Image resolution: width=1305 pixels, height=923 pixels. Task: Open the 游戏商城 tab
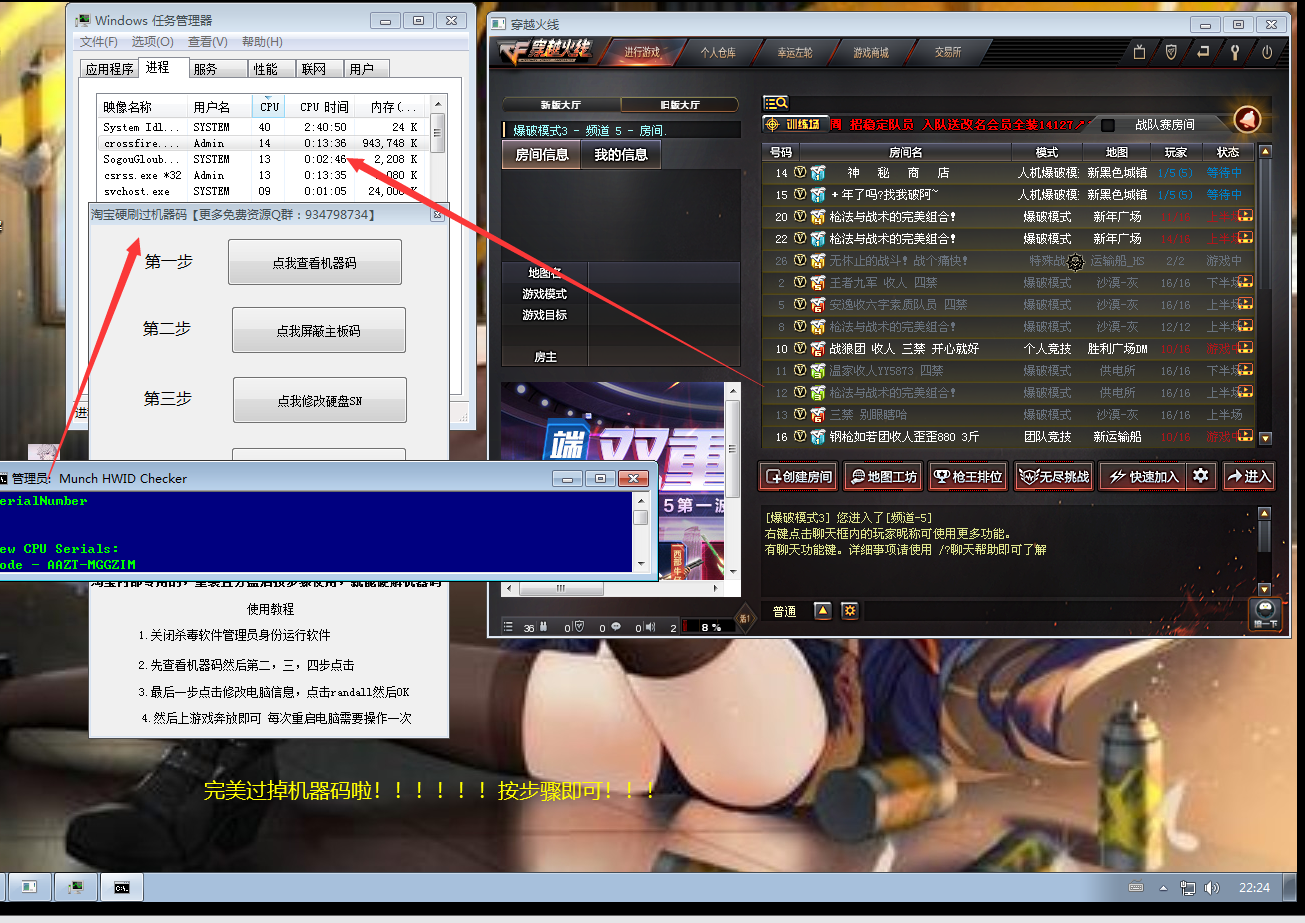click(x=870, y=52)
